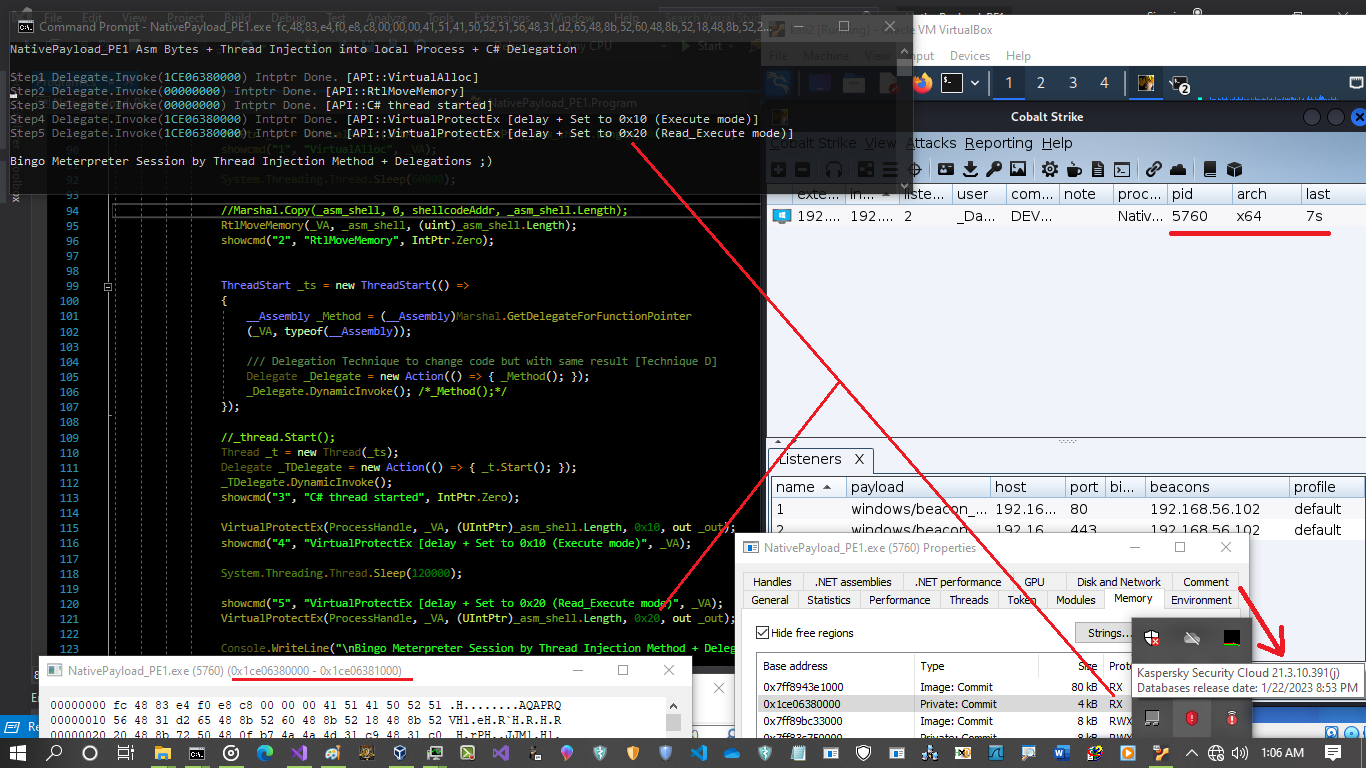Screen dimensions: 1366x768
Task: Toggle the Hide free regions checkbox
Action: coord(763,633)
